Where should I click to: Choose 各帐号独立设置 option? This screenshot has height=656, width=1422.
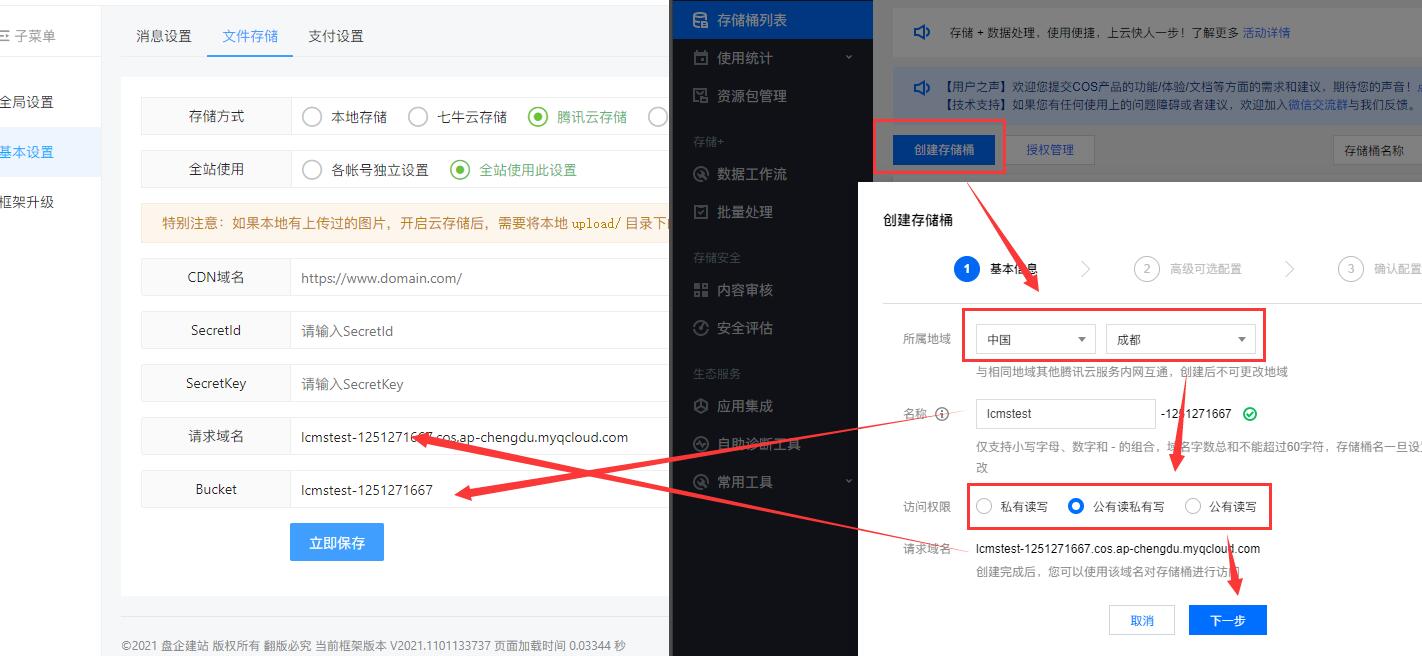pos(365,170)
